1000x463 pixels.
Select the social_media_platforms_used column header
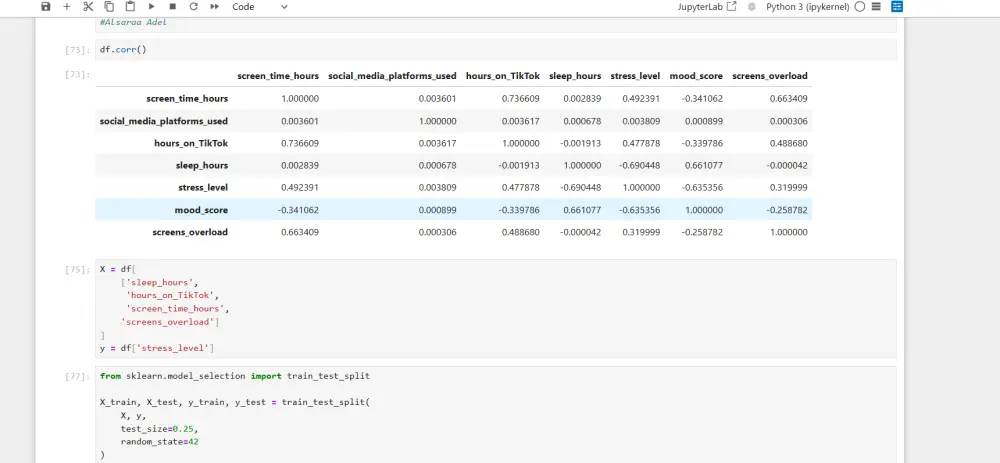click(x=392, y=76)
